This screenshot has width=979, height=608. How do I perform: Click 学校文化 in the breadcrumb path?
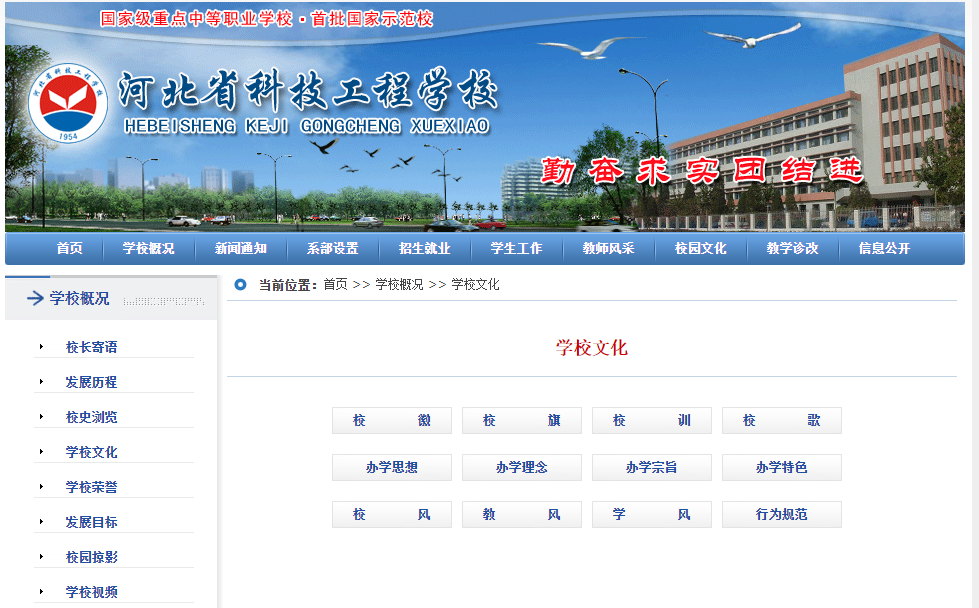475,285
